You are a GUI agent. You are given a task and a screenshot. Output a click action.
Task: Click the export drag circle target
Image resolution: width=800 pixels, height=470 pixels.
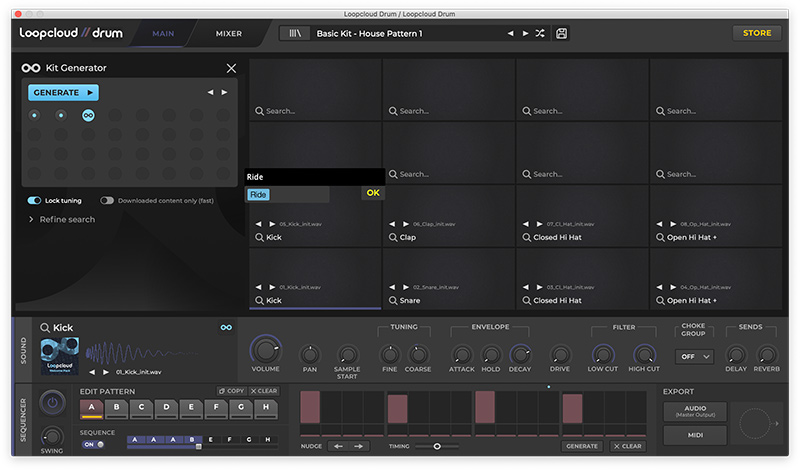754,423
